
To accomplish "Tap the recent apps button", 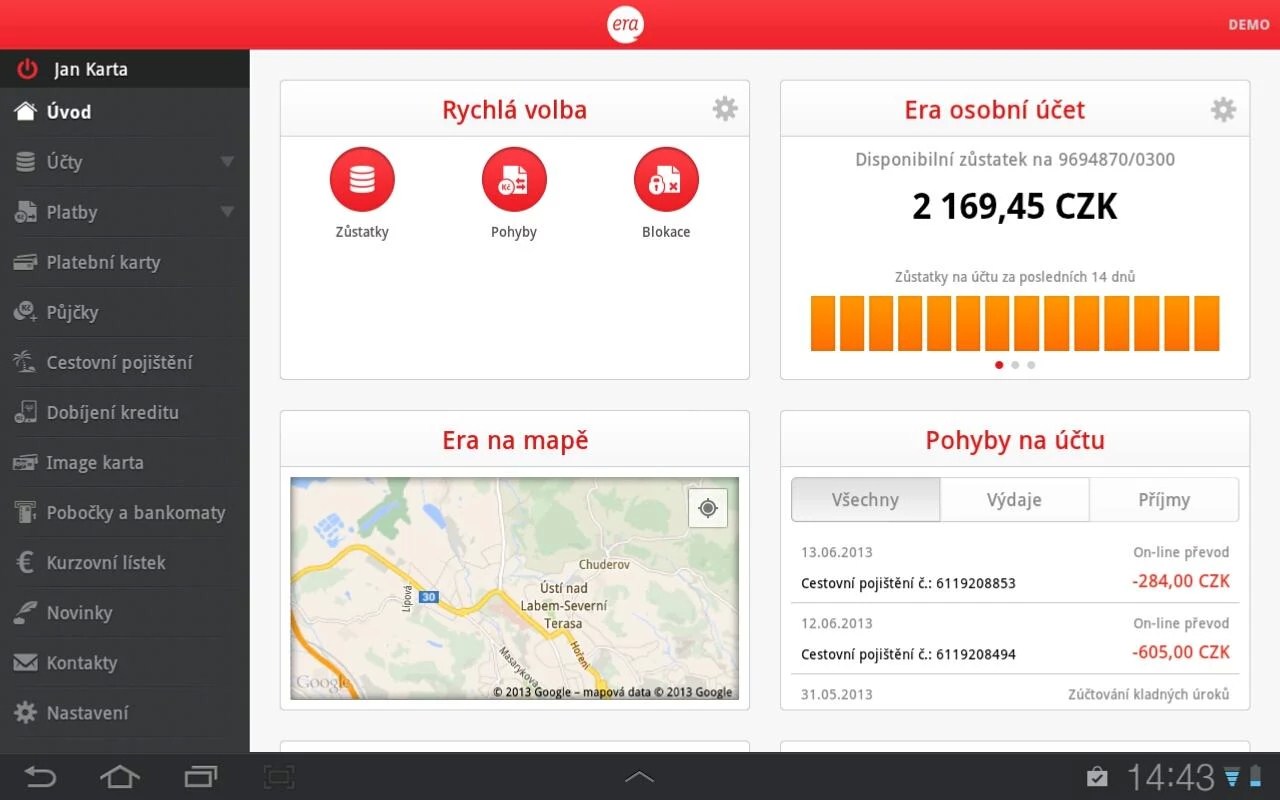I will [201, 776].
